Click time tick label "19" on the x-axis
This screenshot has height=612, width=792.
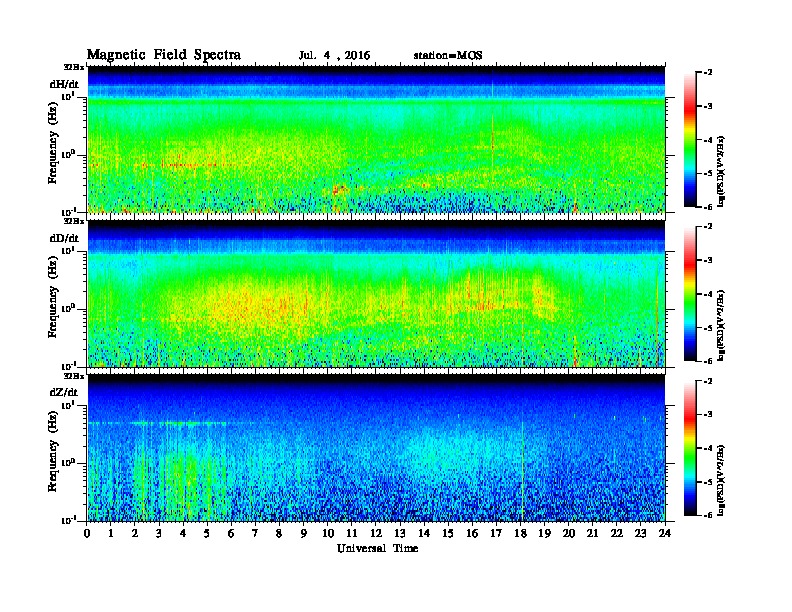click(x=544, y=534)
